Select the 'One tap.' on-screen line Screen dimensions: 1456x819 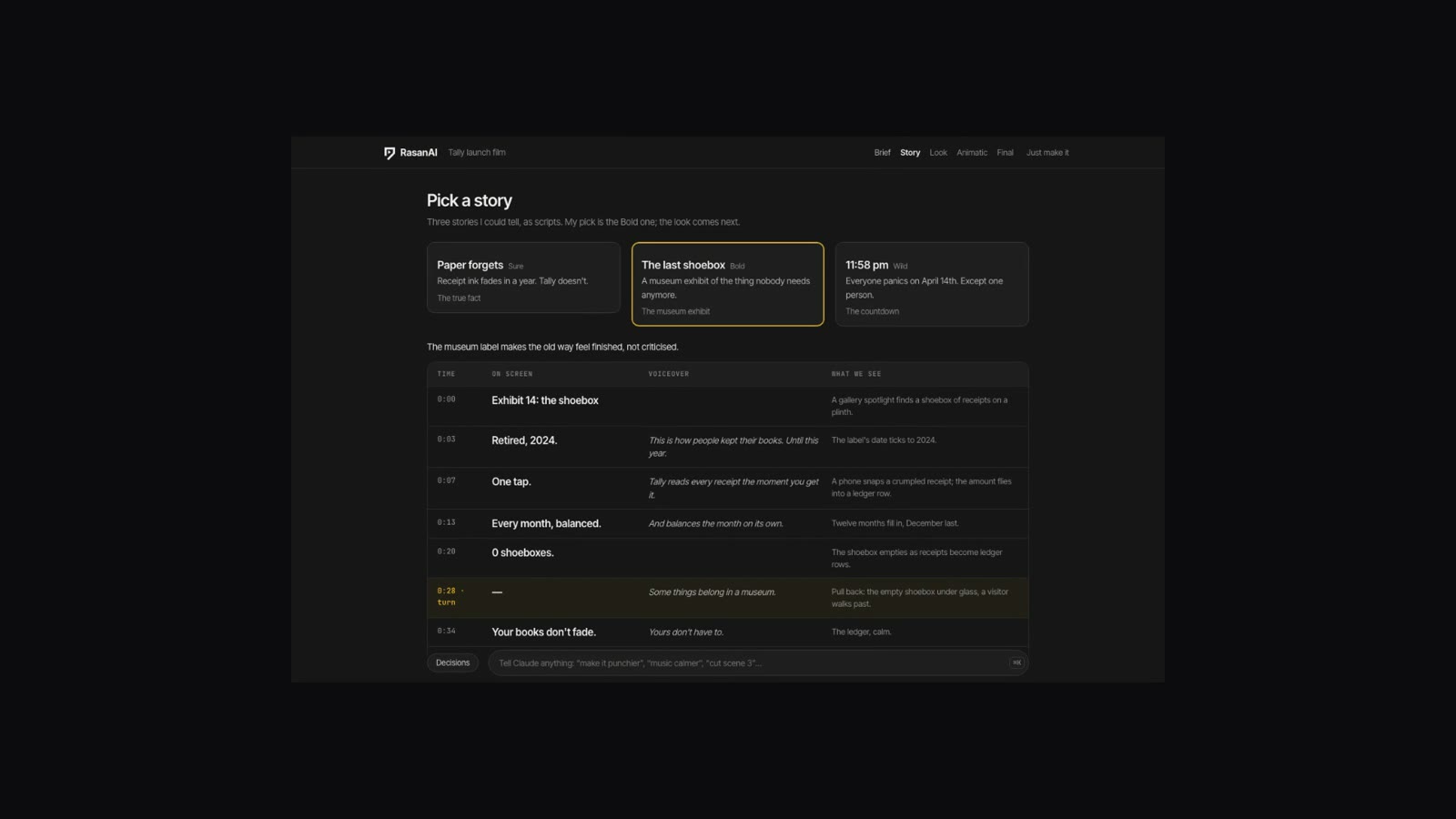(x=511, y=482)
